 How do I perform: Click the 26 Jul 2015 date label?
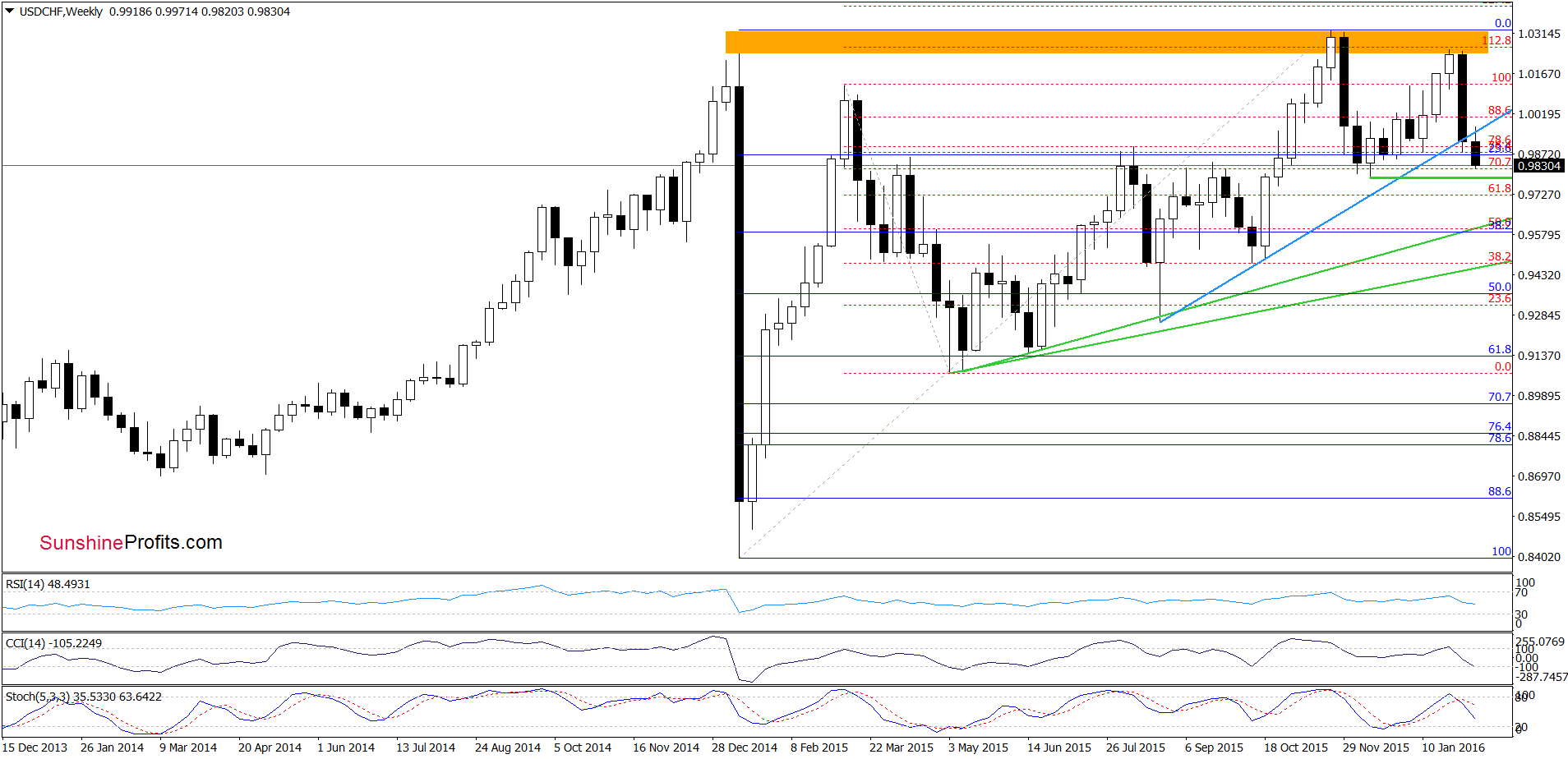pos(1136,747)
